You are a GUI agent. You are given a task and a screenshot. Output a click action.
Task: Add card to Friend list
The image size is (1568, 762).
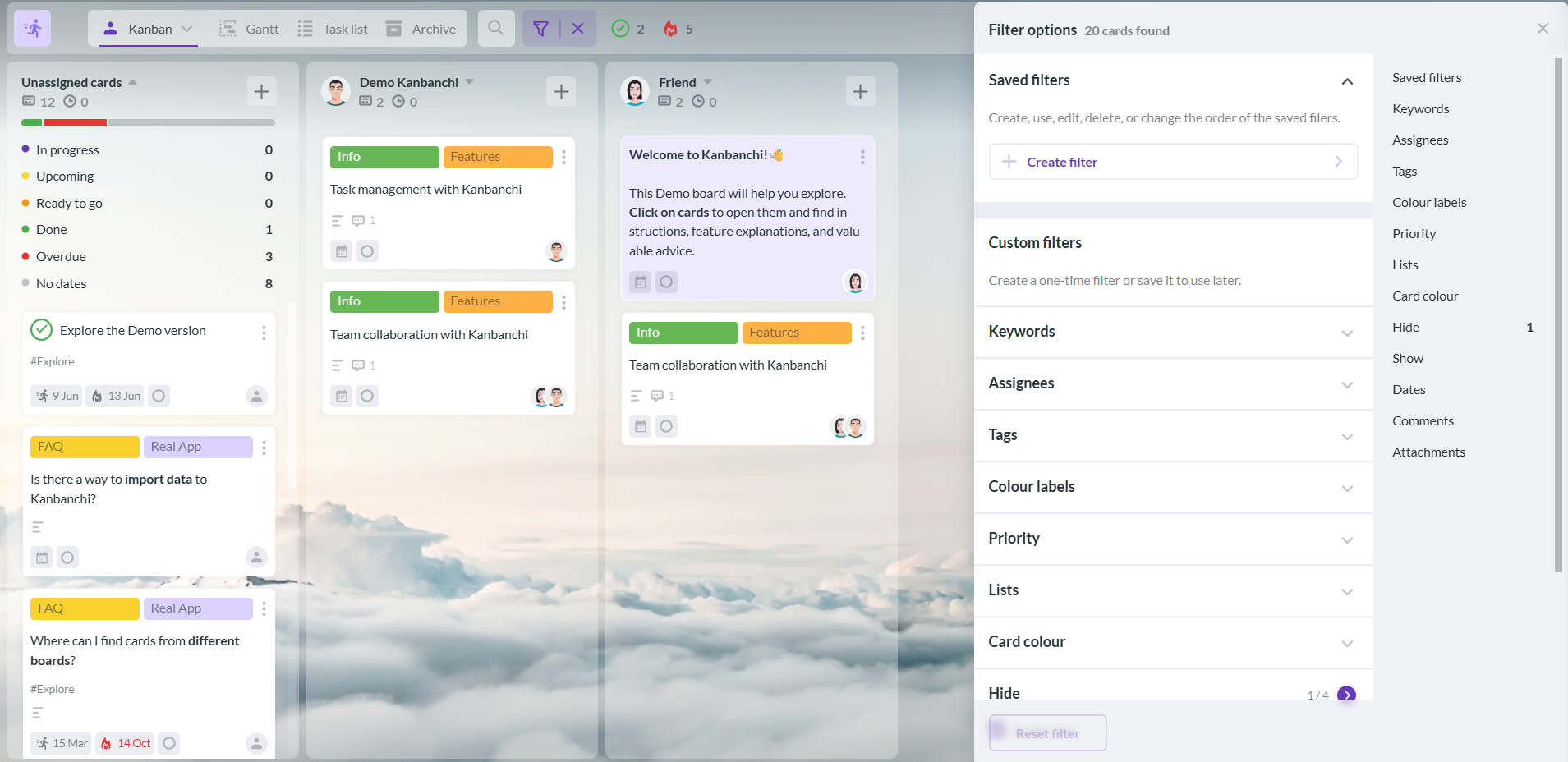click(x=860, y=91)
